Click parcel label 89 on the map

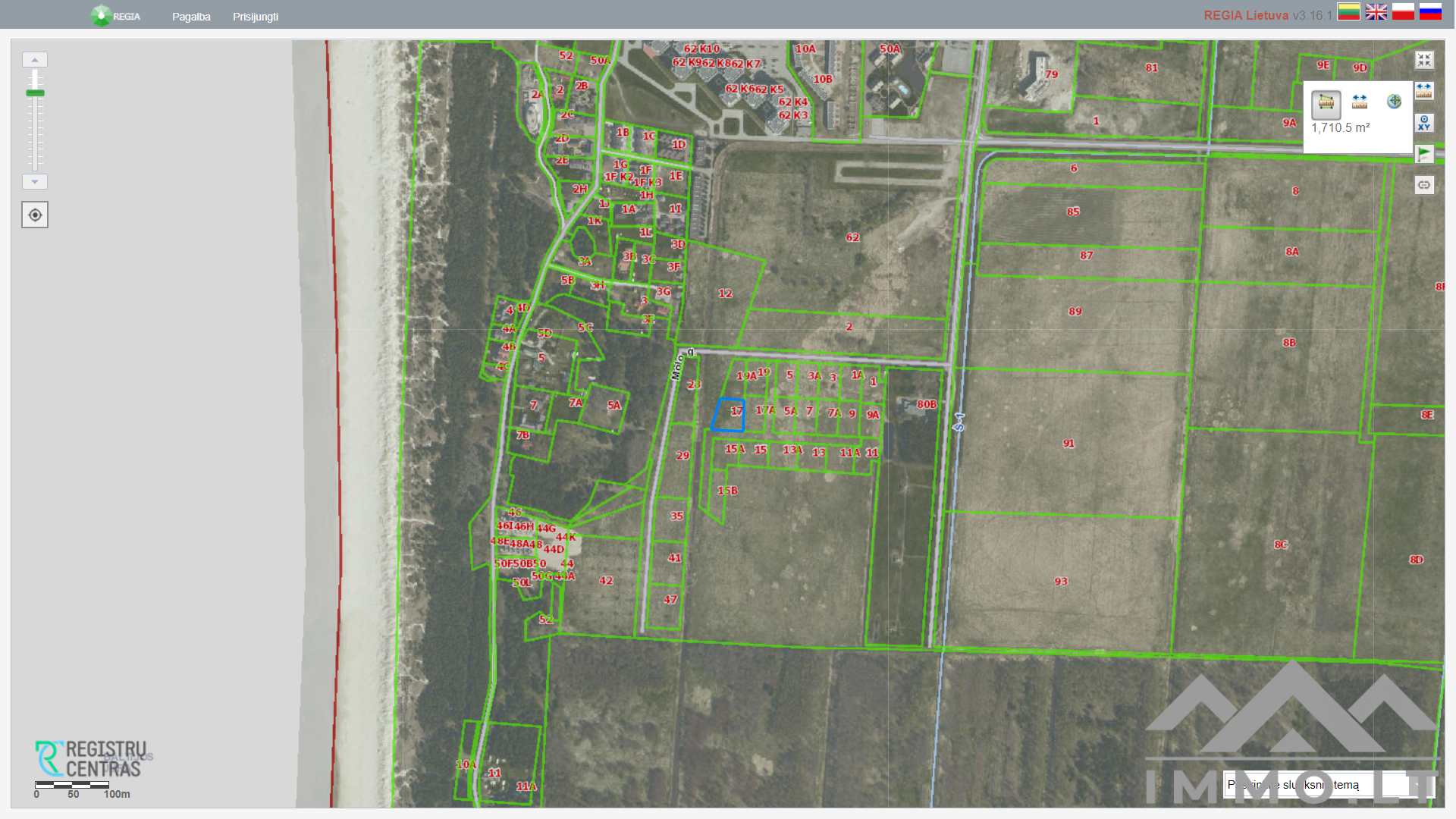pos(1075,312)
